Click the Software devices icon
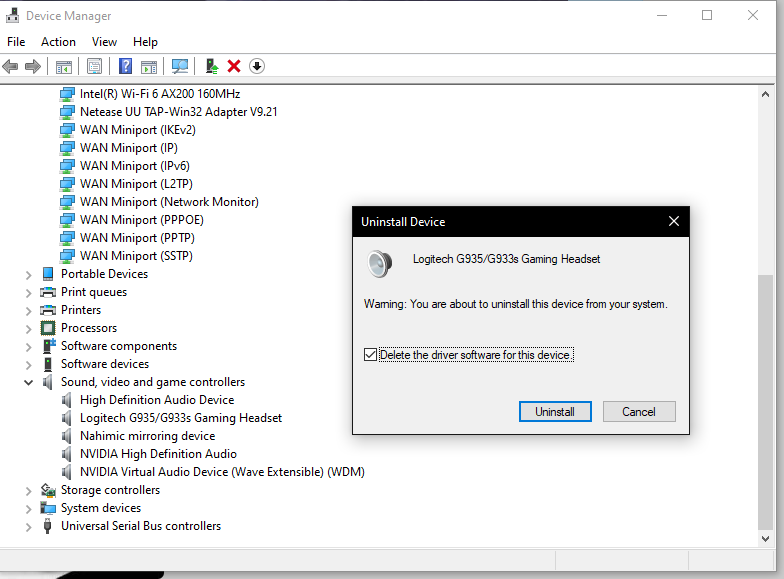The height and width of the screenshot is (579, 784). pyautogui.click(x=48, y=364)
